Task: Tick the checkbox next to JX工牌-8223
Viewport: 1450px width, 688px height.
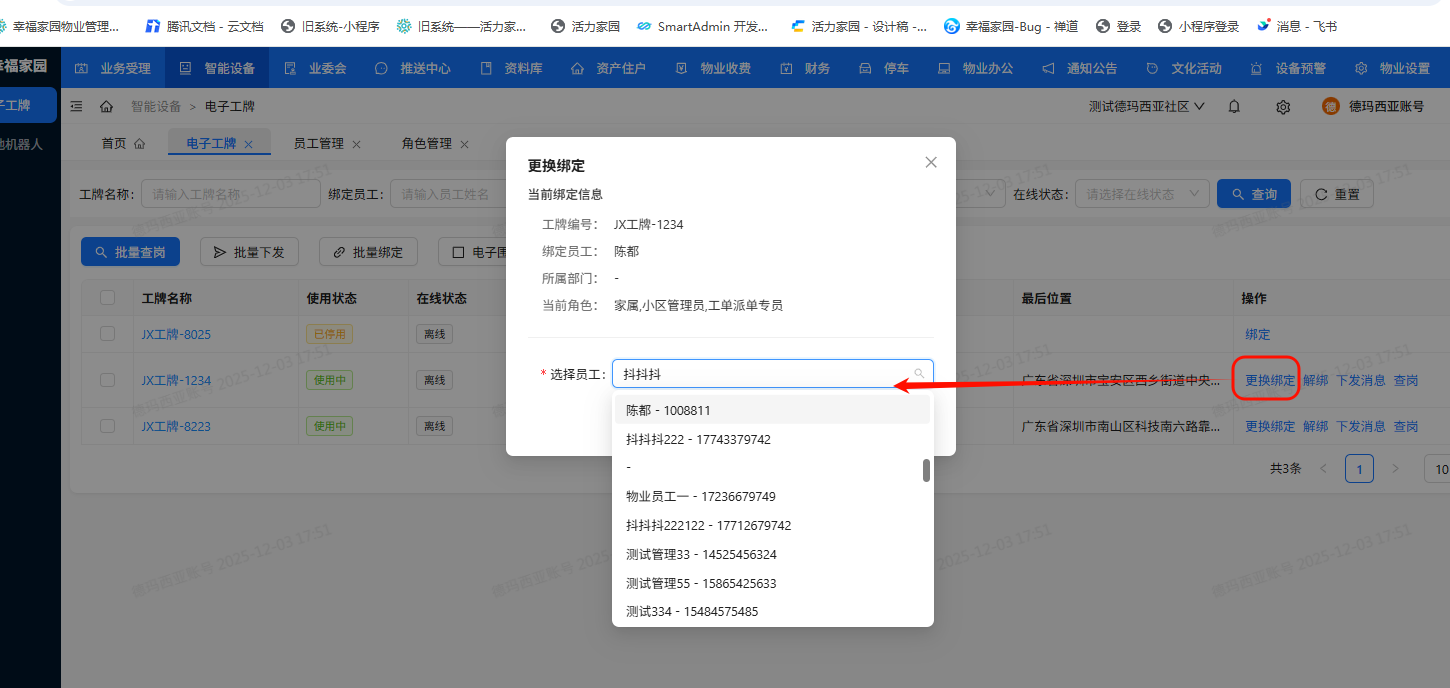Action: pyautogui.click(x=107, y=425)
